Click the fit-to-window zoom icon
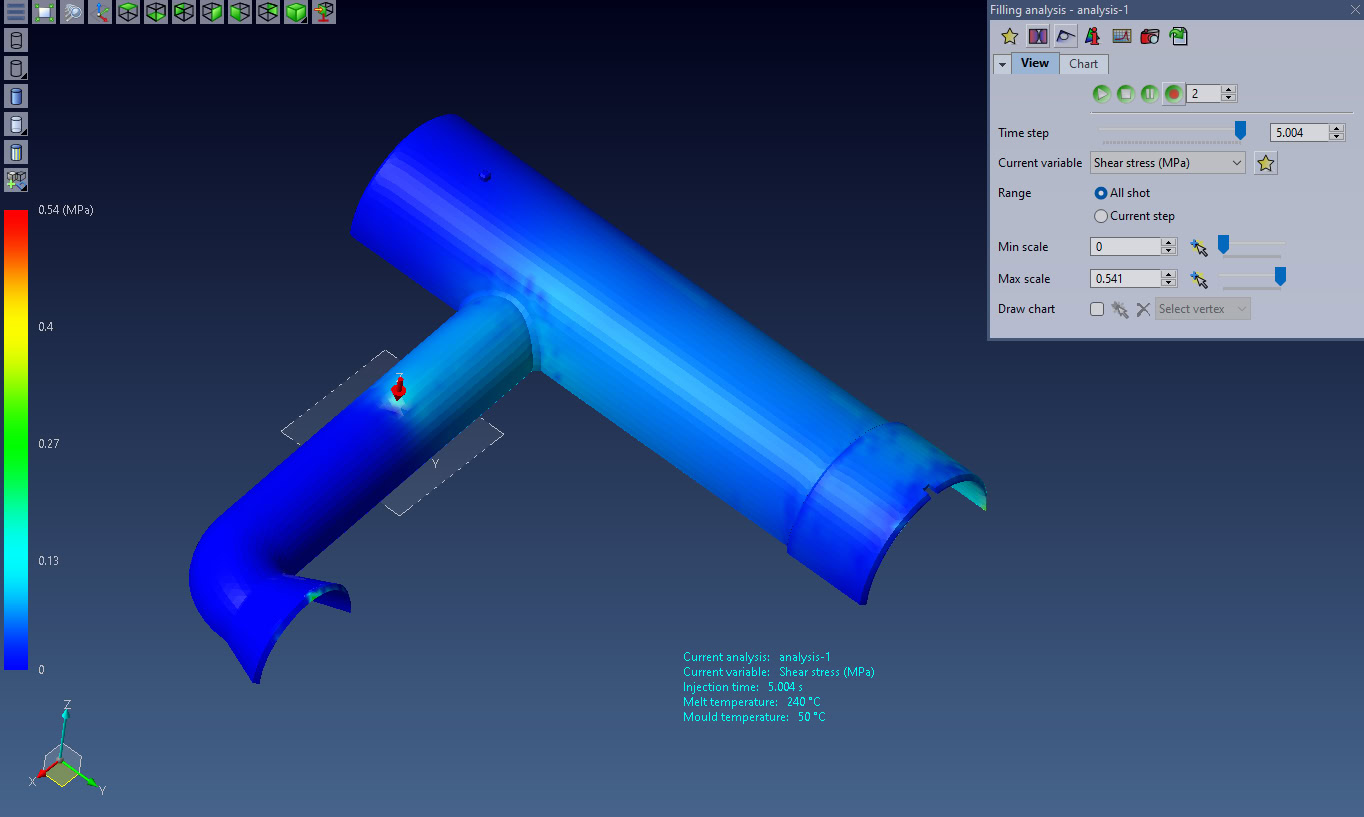This screenshot has height=817, width=1364. [x=44, y=12]
